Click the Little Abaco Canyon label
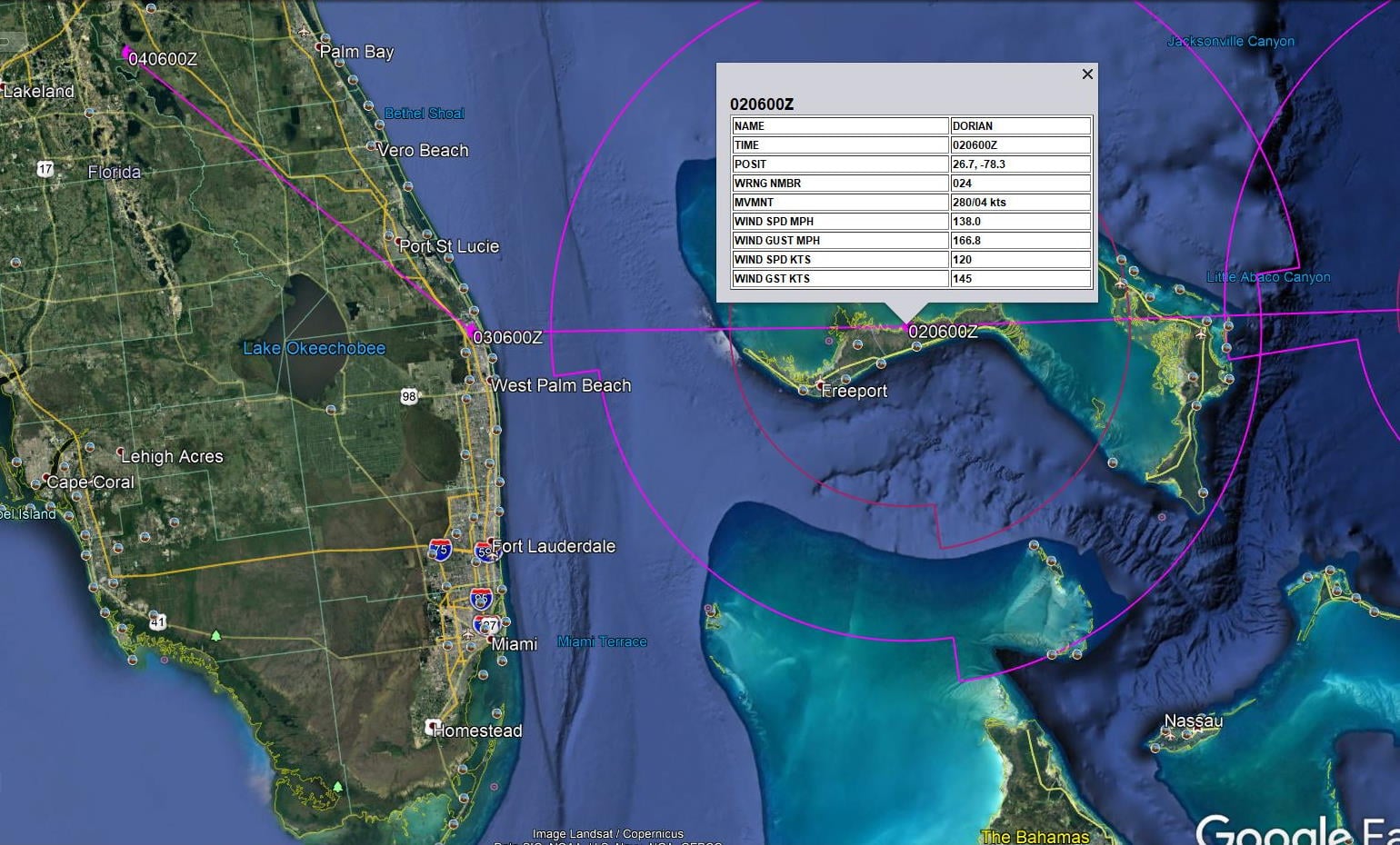 coord(1268,277)
